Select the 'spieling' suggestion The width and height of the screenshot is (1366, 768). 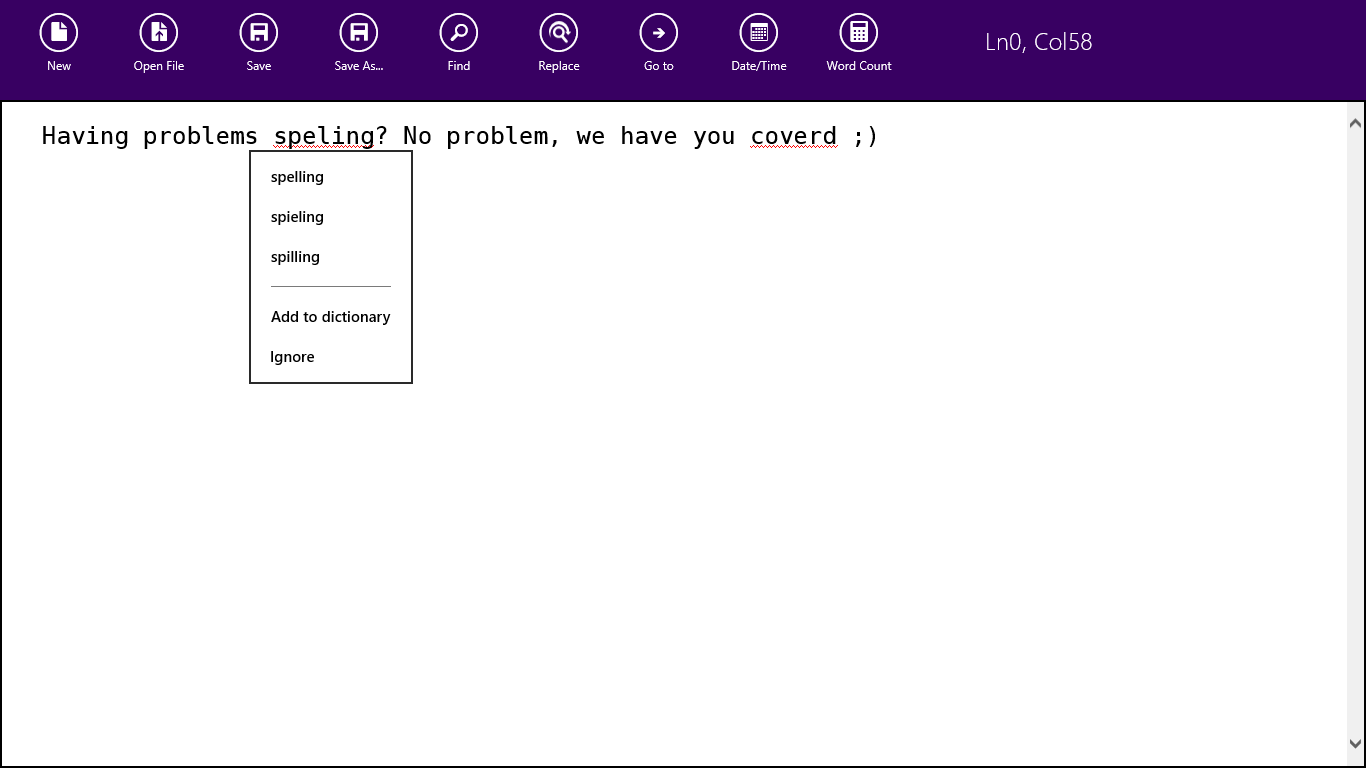pos(297,217)
